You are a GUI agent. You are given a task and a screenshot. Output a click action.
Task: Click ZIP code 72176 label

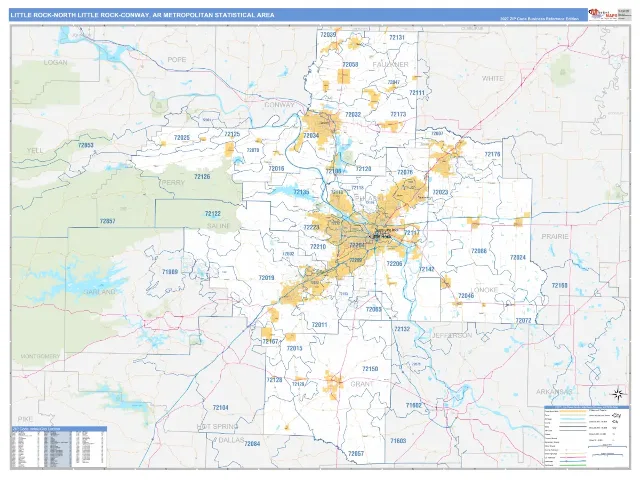tap(492, 154)
